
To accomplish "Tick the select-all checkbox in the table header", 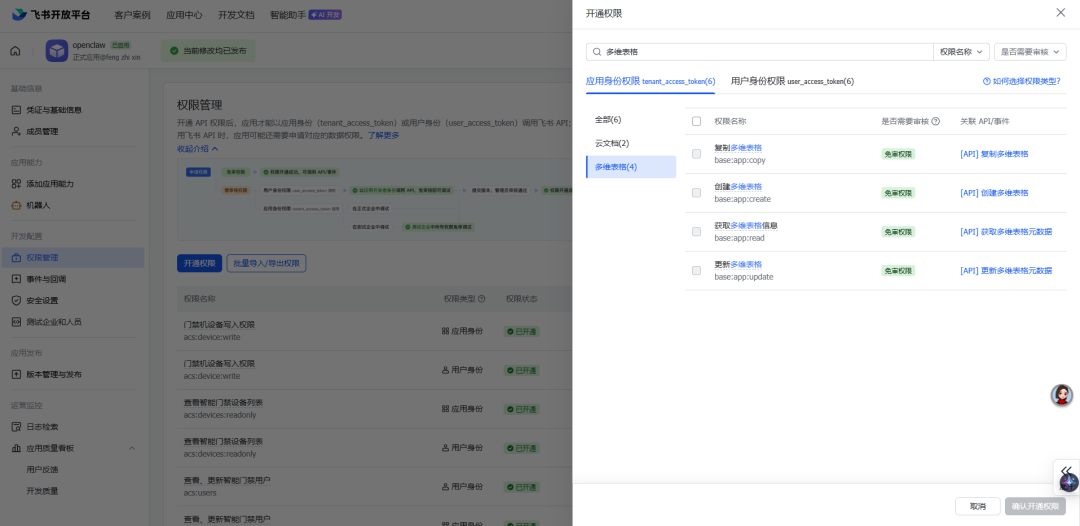I will click(x=696, y=121).
